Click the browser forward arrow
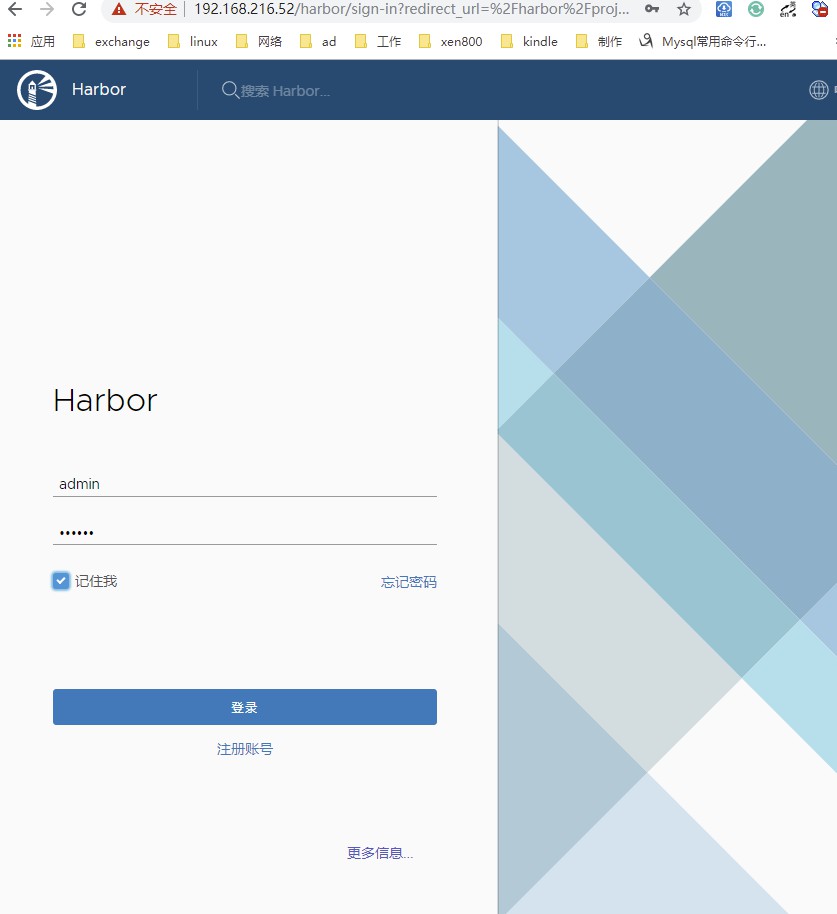This screenshot has width=837, height=914. tap(47, 9)
